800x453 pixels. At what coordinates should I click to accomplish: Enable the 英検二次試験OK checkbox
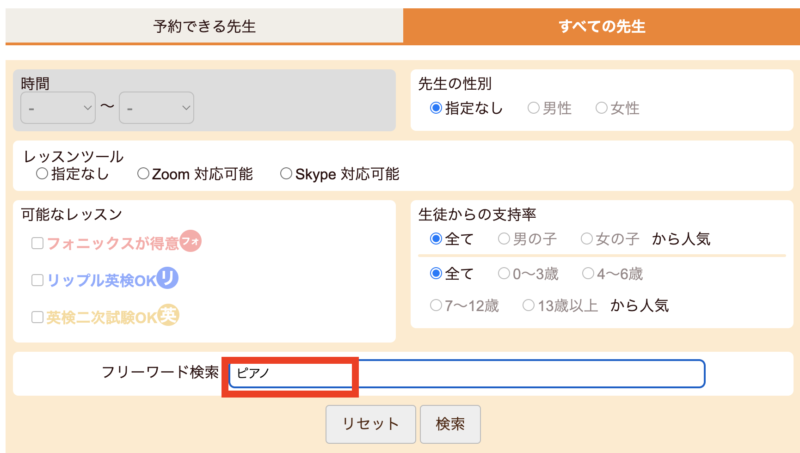tap(37, 317)
